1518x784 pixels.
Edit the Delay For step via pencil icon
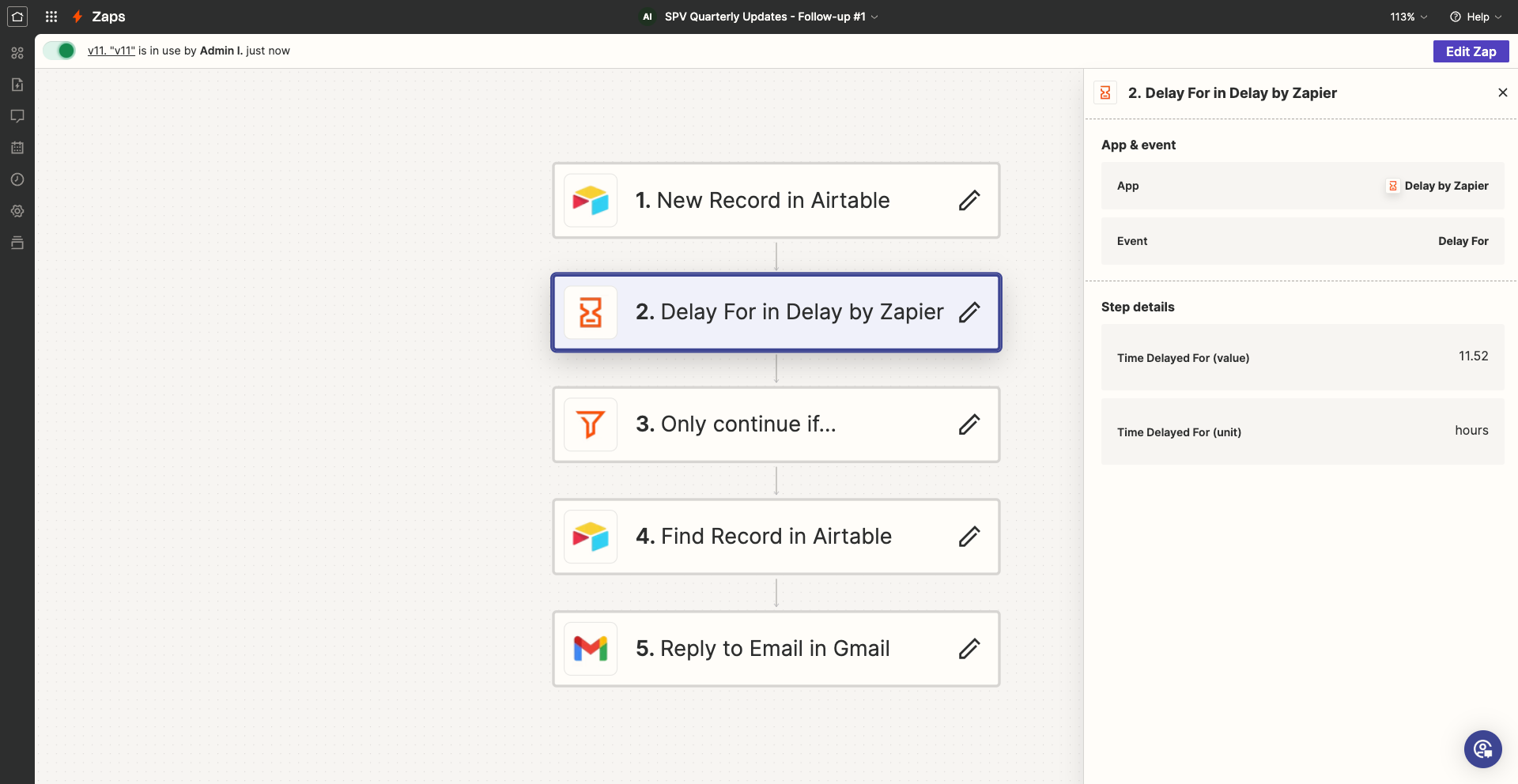pyautogui.click(x=969, y=312)
